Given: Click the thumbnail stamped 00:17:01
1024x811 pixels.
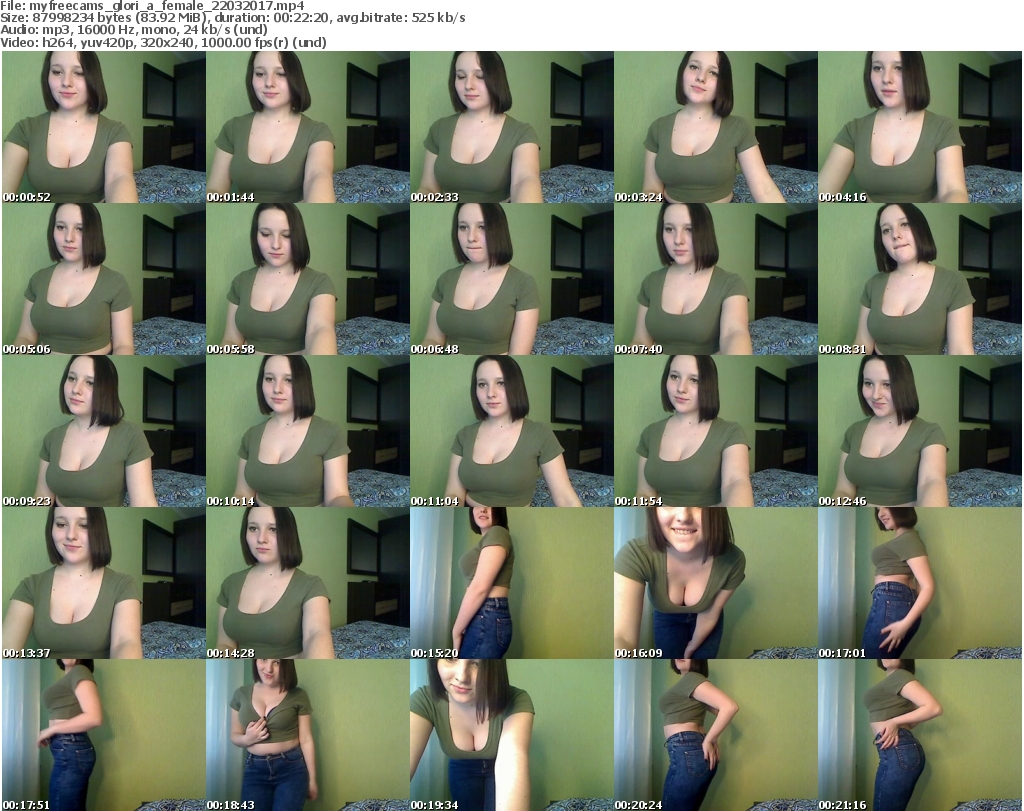Looking at the screenshot, I should click(x=920, y=583).
